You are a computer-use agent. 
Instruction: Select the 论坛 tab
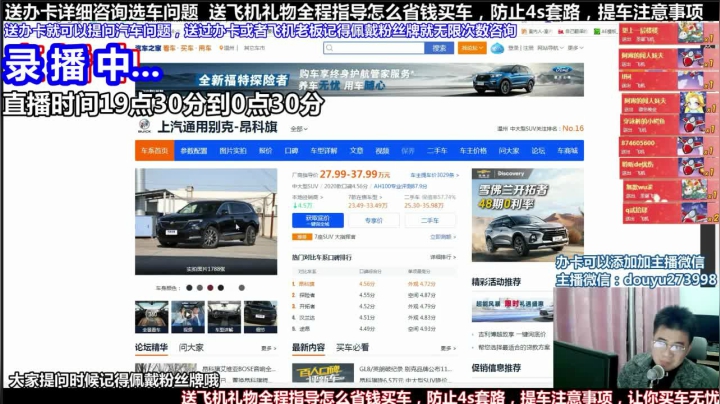click(x=538, y=151)
